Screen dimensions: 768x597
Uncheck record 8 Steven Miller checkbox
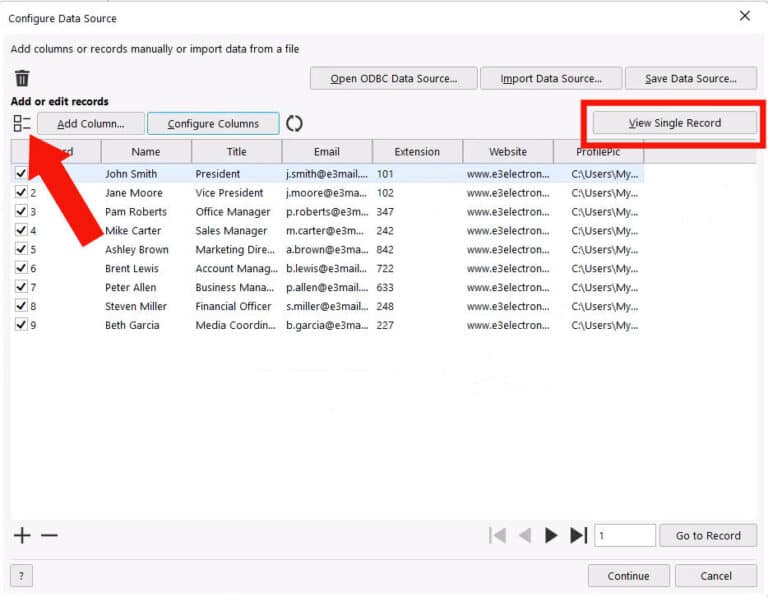(x=21, y=306)
